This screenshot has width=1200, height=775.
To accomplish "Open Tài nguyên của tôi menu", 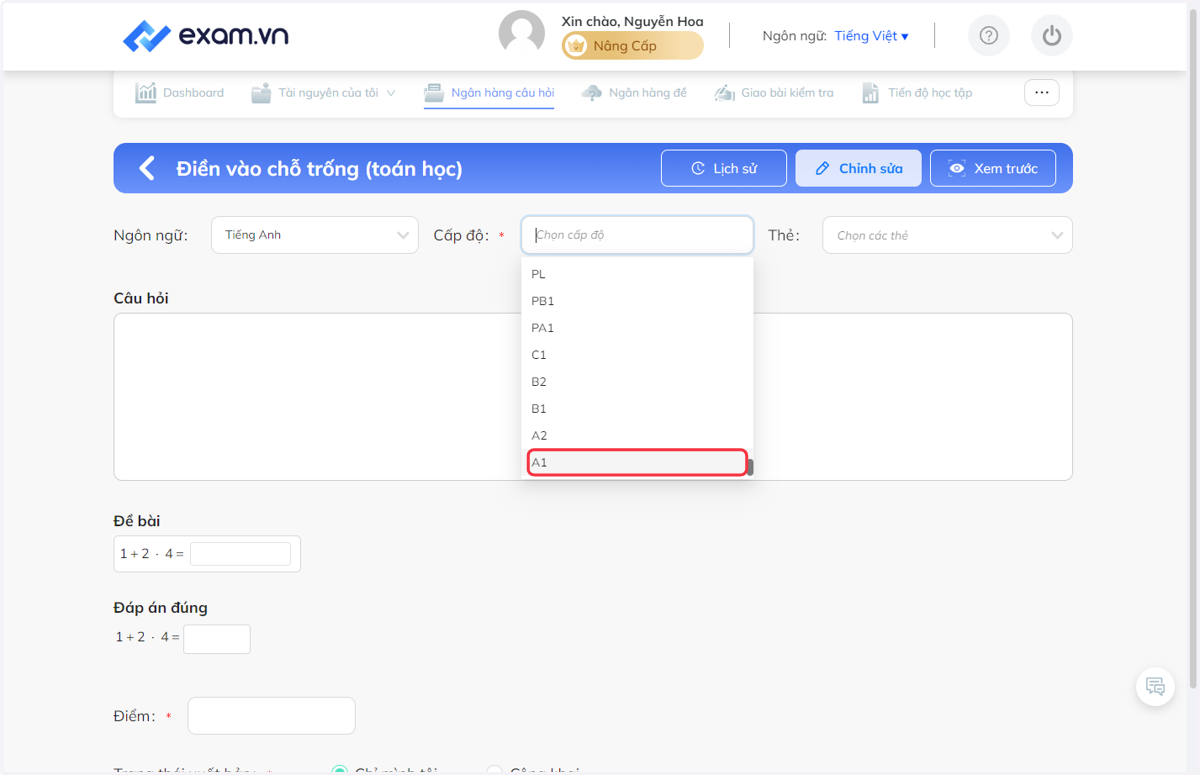I will pyautogui.click(x=323, y=93).
